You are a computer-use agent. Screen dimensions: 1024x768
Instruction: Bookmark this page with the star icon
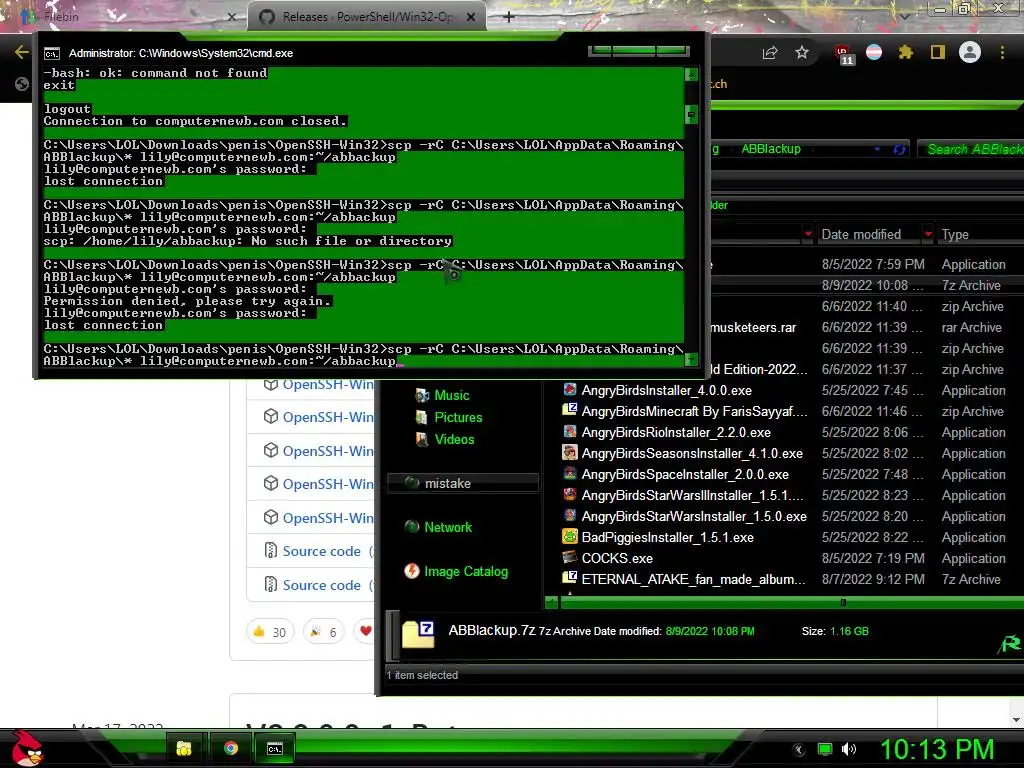point(802,52)
